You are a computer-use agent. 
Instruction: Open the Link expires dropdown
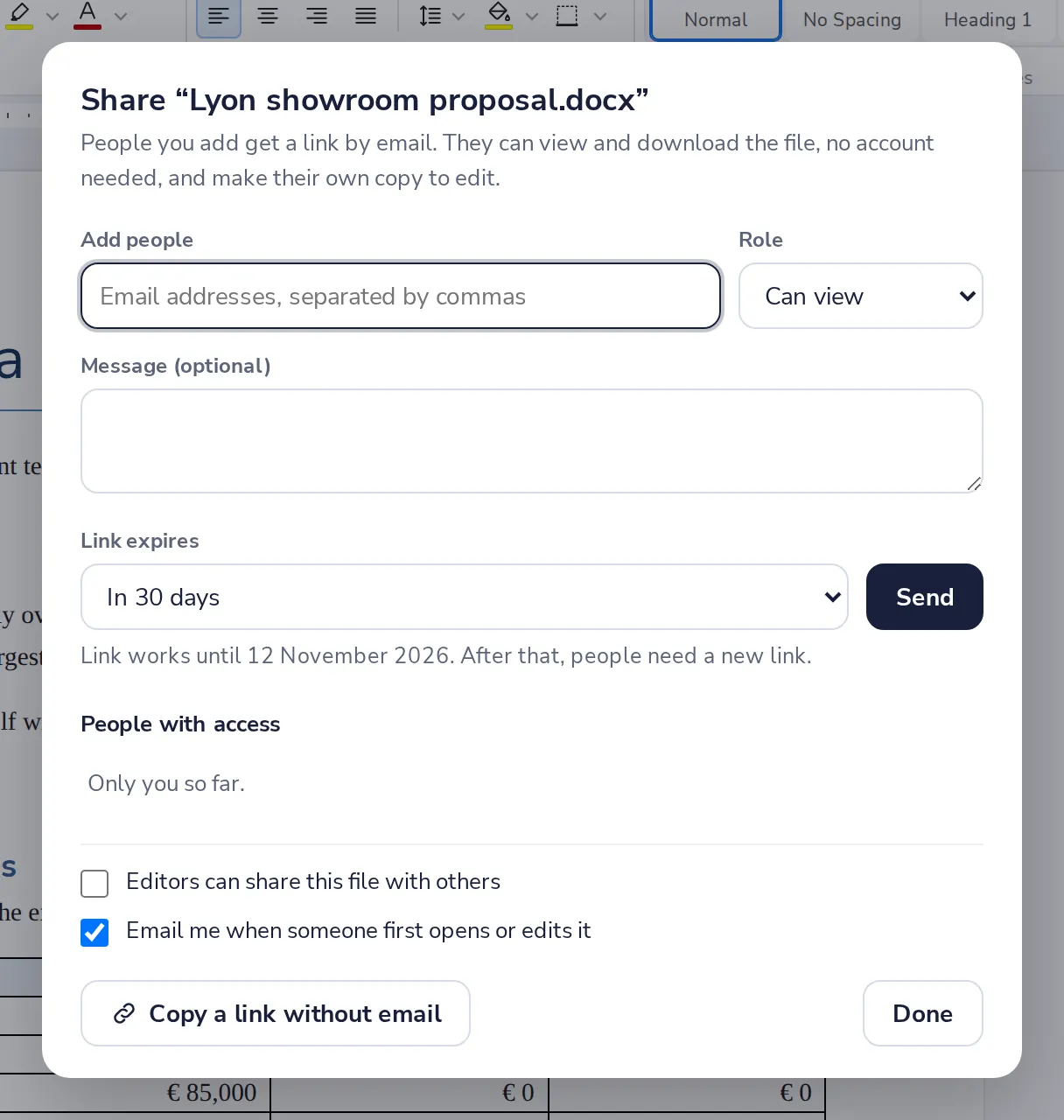click(x=465, y=597)
